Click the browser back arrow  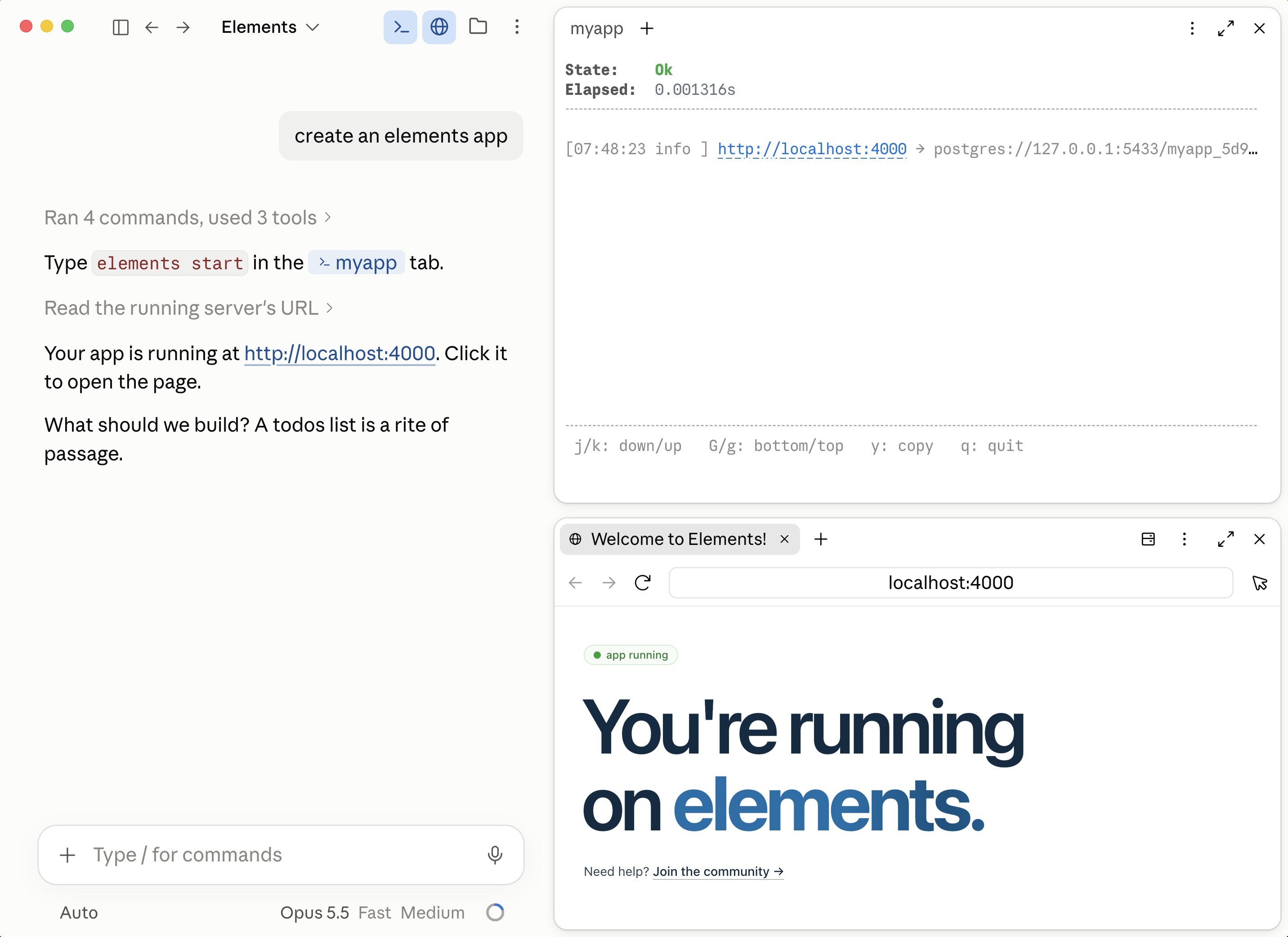click(x=575, y=583)
